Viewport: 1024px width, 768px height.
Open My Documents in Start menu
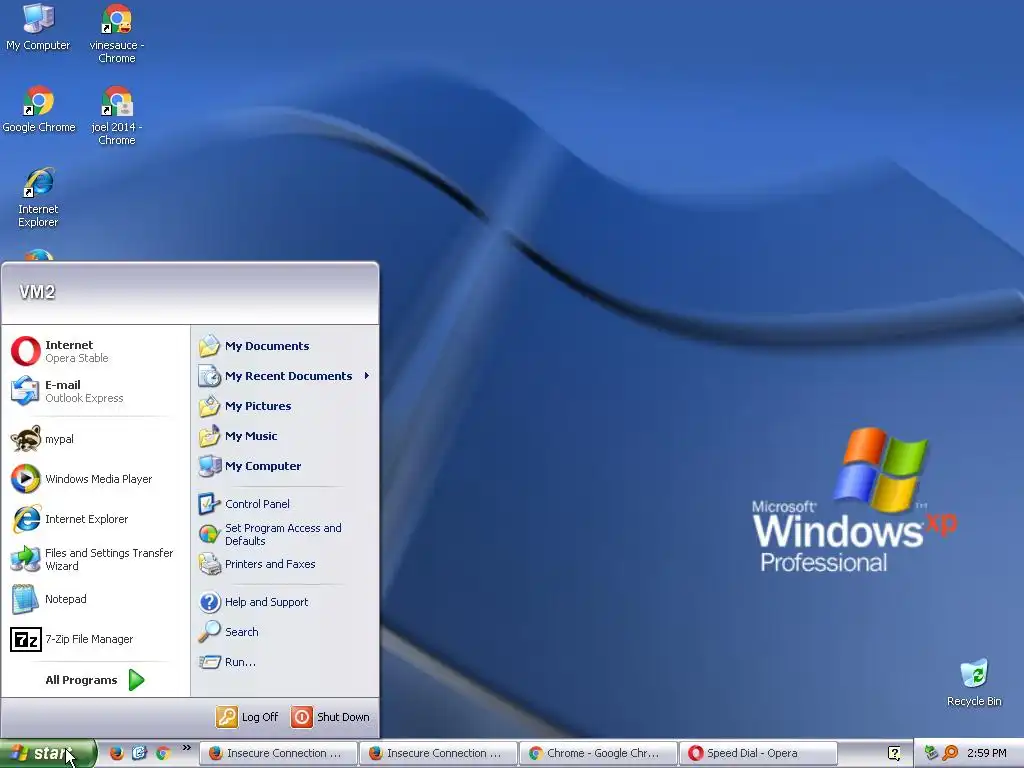pyautogui.click(x=285, y=346)
